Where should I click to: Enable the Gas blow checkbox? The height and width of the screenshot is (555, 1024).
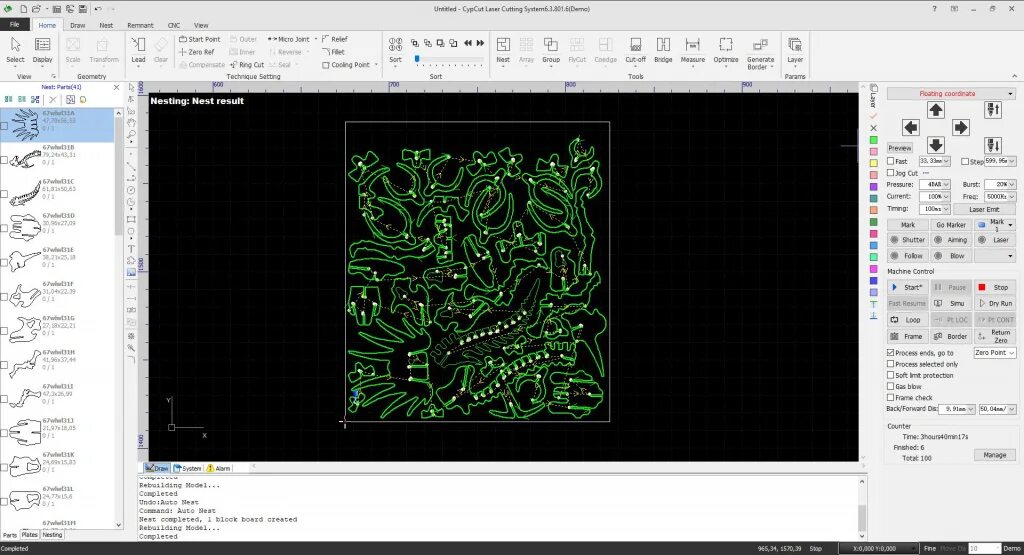click(891, 386)
